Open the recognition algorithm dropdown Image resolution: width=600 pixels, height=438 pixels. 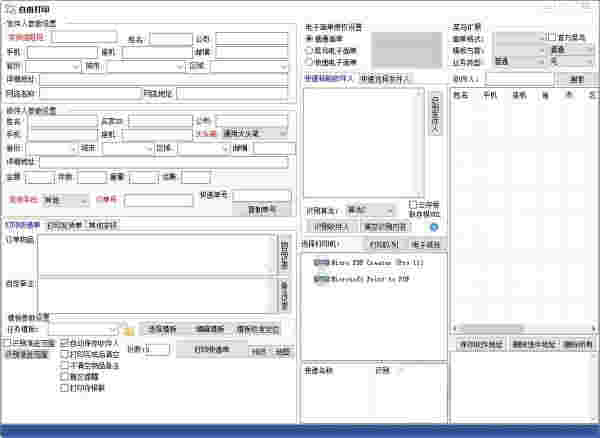click(370, 210)
